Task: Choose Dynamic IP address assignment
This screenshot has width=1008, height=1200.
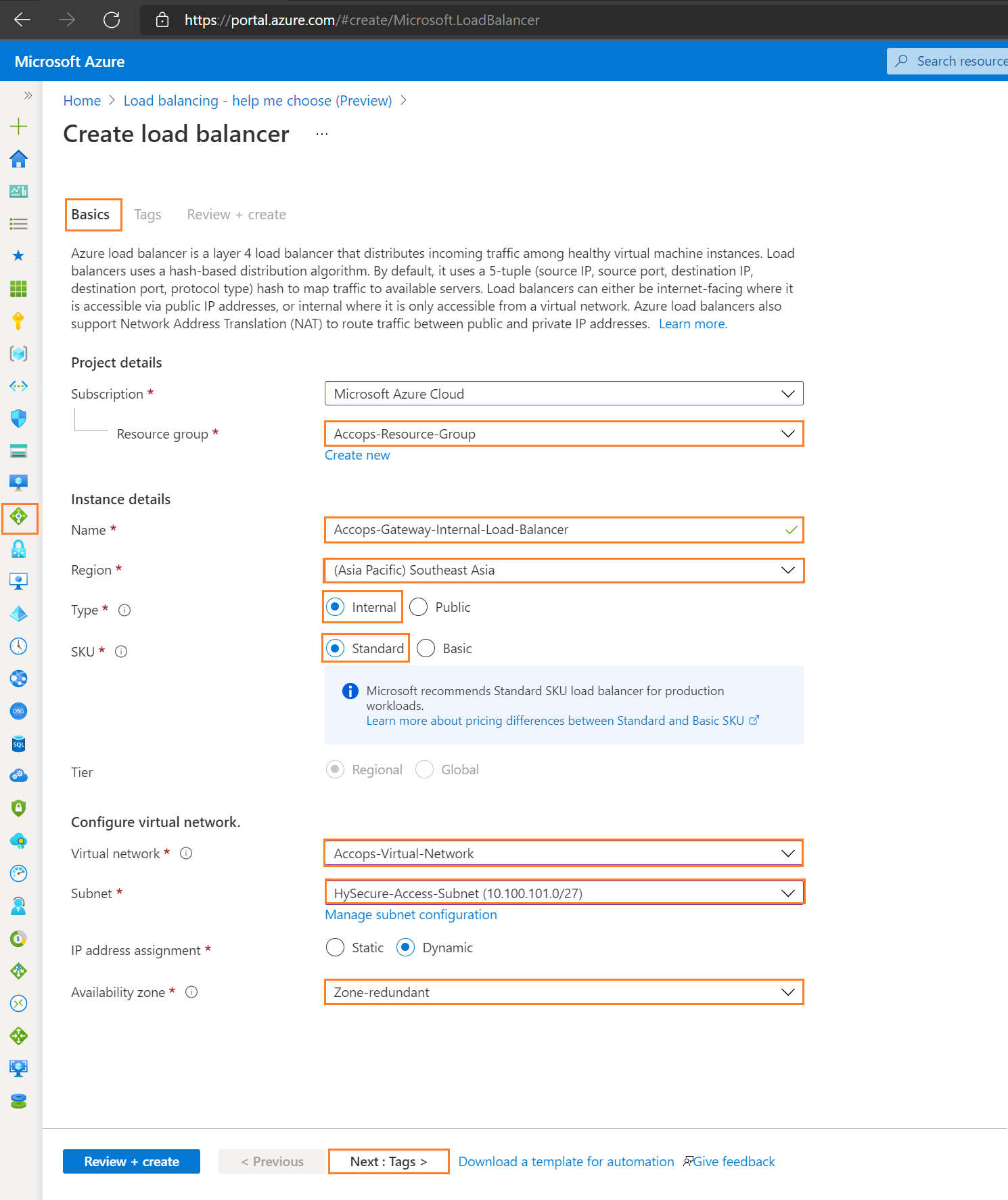Action: click(405, 948)
